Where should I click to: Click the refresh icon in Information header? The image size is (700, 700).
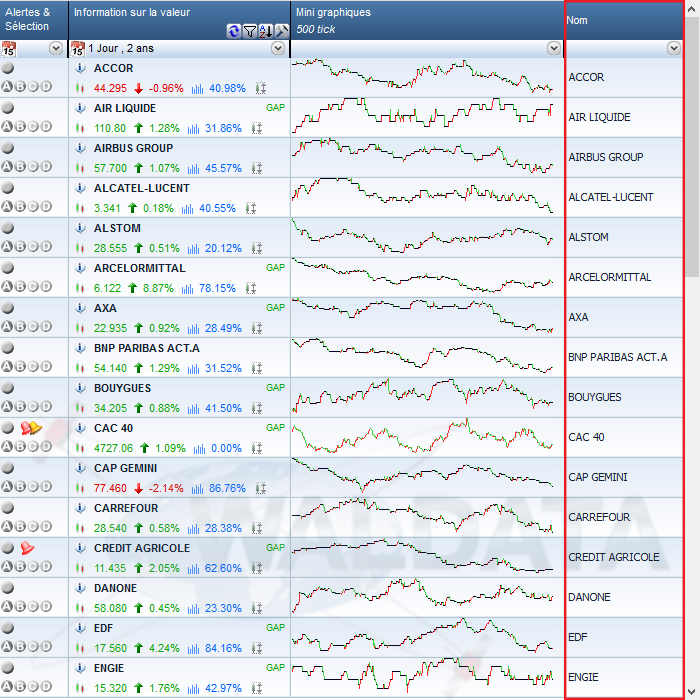coord(233,31)
